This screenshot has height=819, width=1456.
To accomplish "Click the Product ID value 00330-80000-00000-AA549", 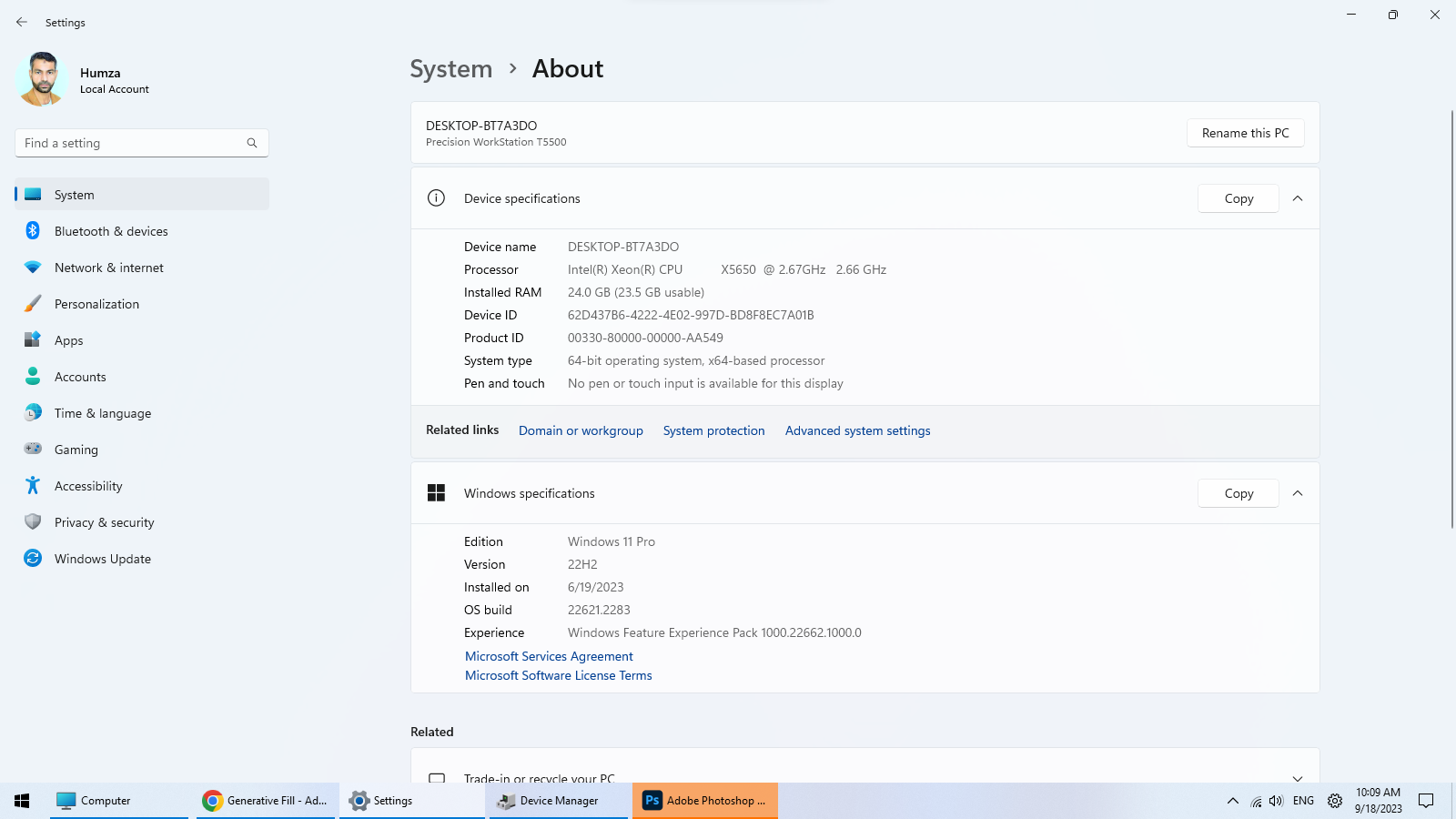I will [645, 338].
